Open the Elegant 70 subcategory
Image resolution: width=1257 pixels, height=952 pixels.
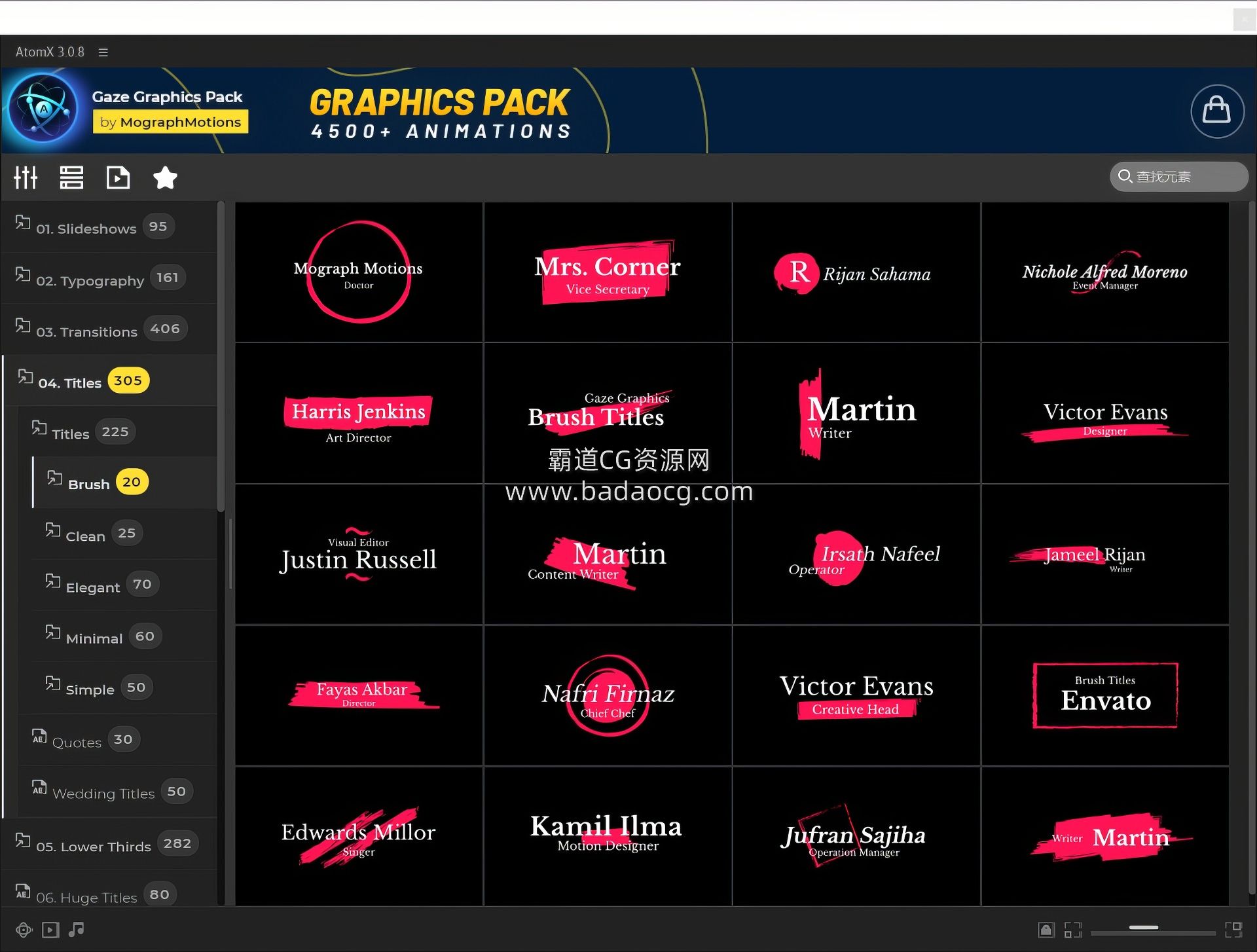click(x=124, y=585)
